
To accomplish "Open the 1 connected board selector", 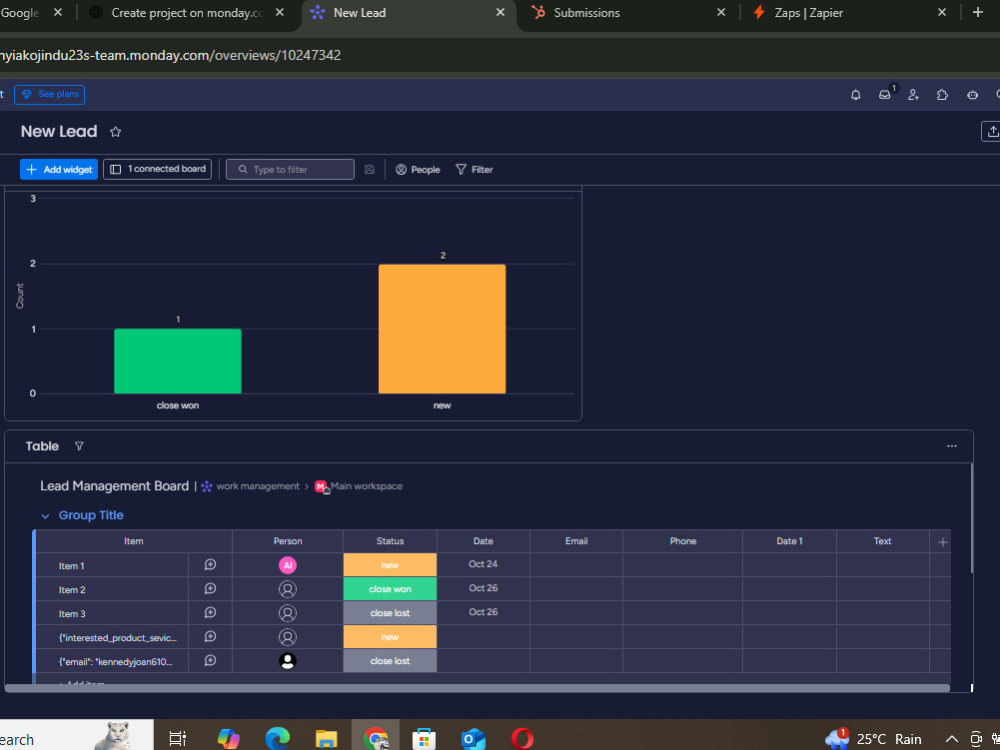I will click(158, 169).
